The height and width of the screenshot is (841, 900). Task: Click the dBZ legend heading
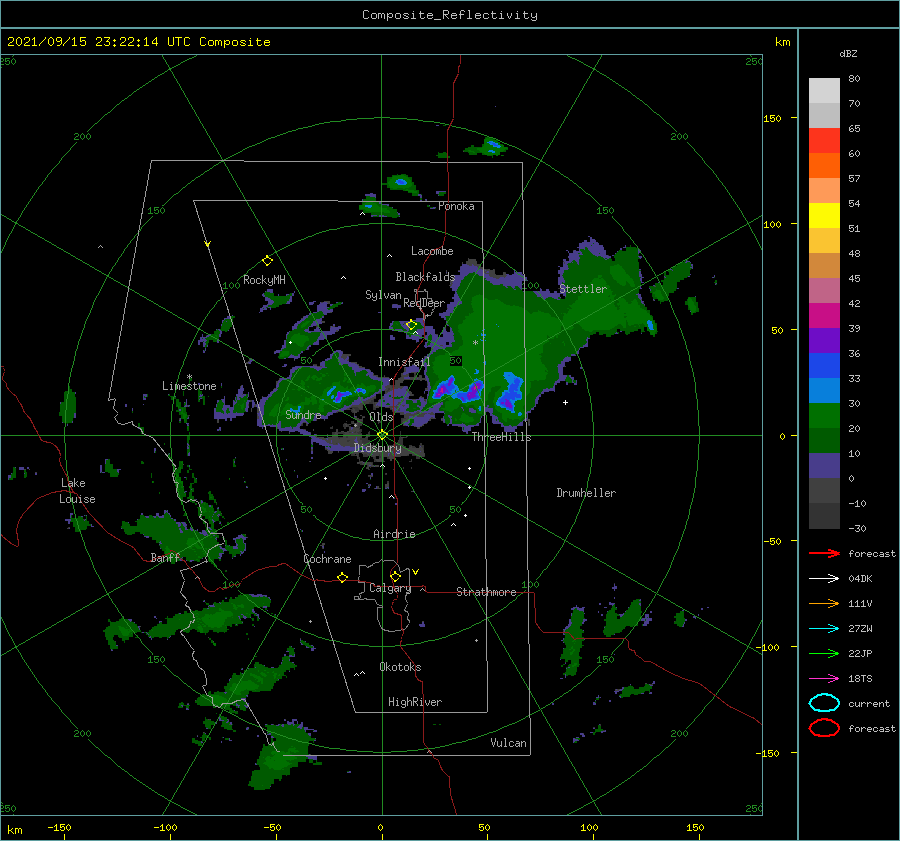tap(848, 53)
